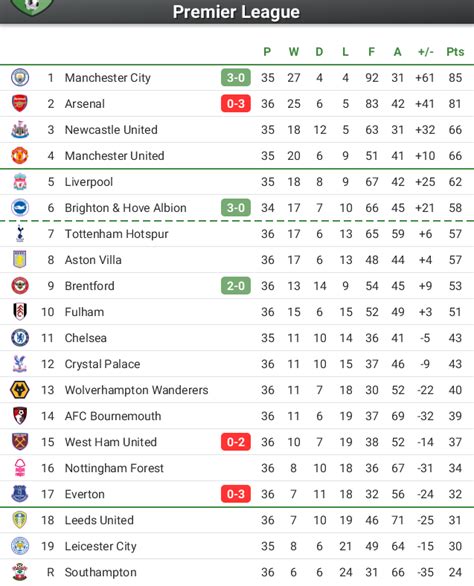Open the Everton crest icon
Image resolution: width=474 pixels, height=586 pixels.
point(20,494)
